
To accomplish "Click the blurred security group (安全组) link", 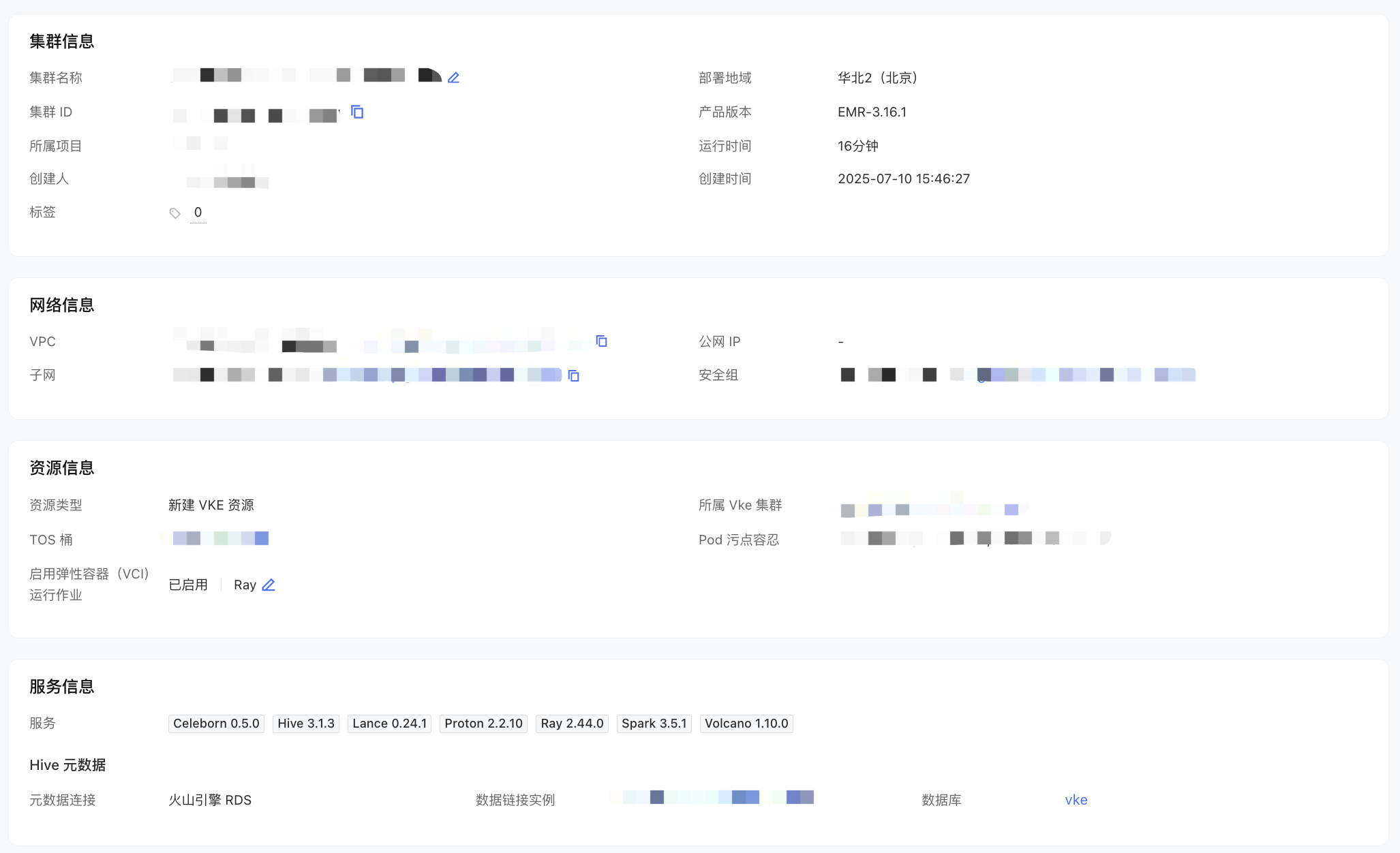I will tap(1085, 375).
